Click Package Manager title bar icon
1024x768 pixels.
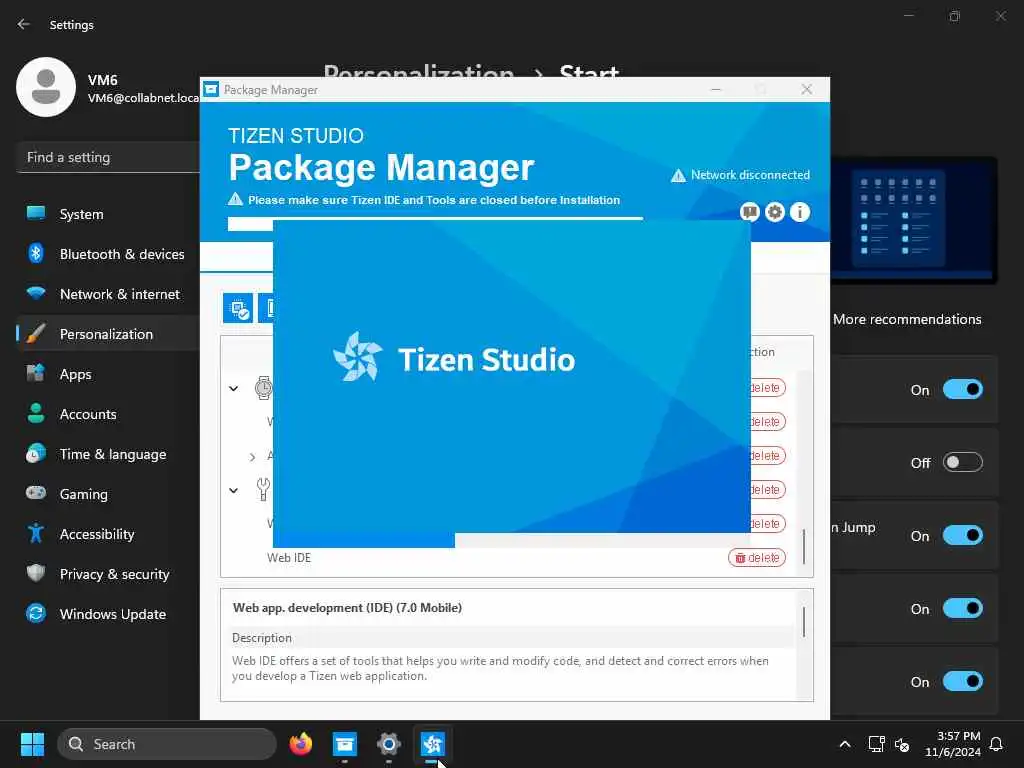[x=211, y=89]
